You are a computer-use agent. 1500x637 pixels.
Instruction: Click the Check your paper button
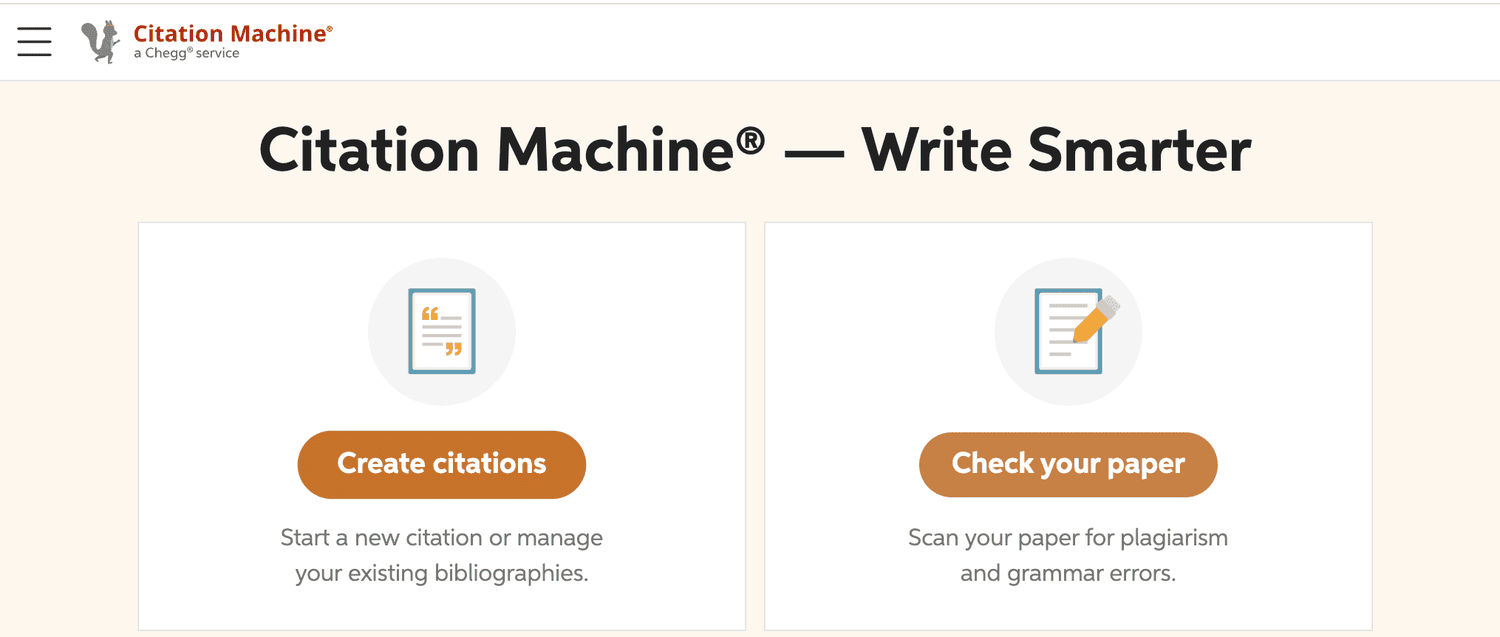[x=1068, y=464]
